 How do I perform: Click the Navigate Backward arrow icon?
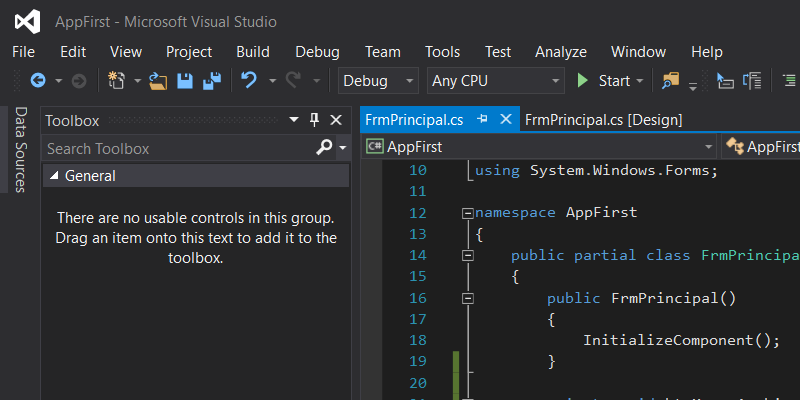pyautogui.click(x=38, y=81)
